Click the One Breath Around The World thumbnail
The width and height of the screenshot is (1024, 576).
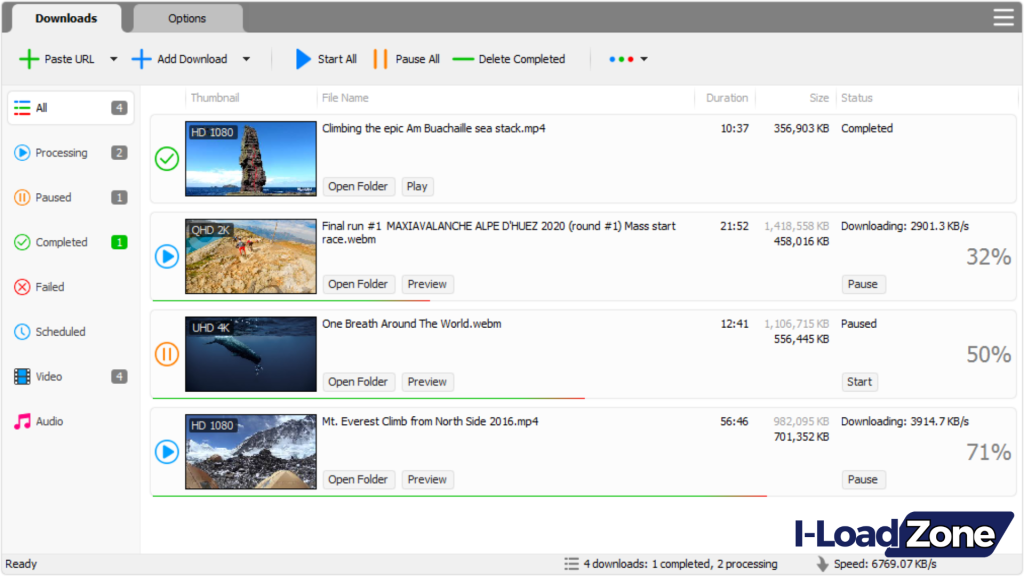[250, 353]
